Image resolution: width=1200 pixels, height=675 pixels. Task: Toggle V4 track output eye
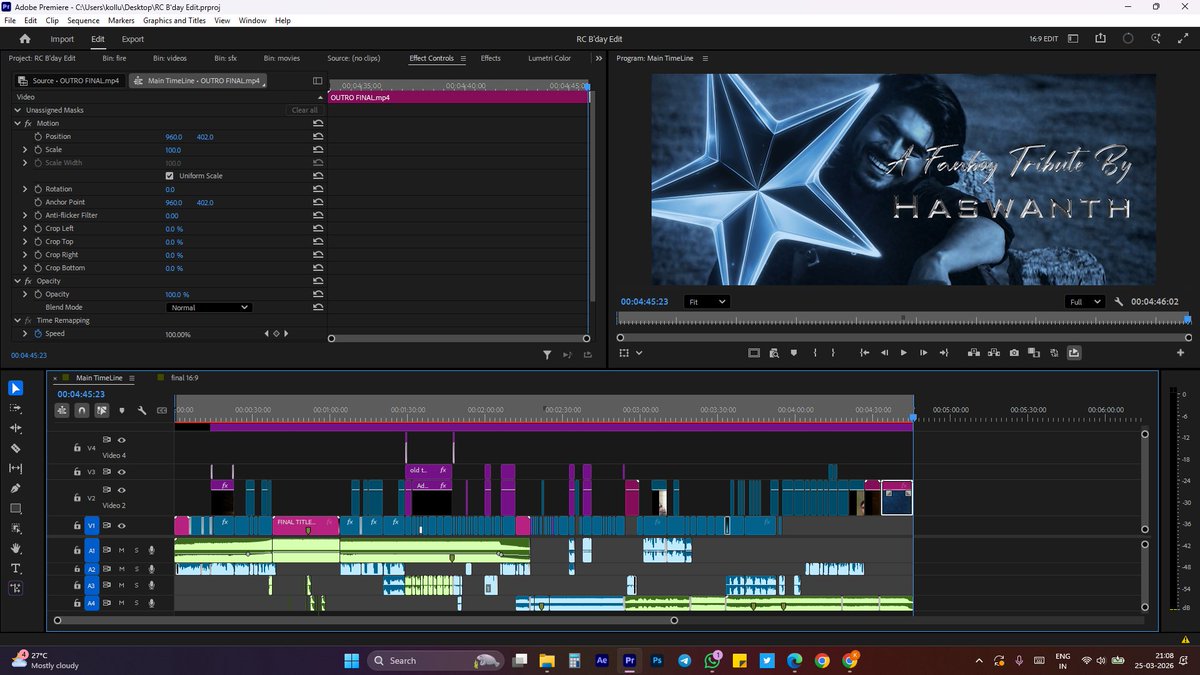[x=122, y=439]
